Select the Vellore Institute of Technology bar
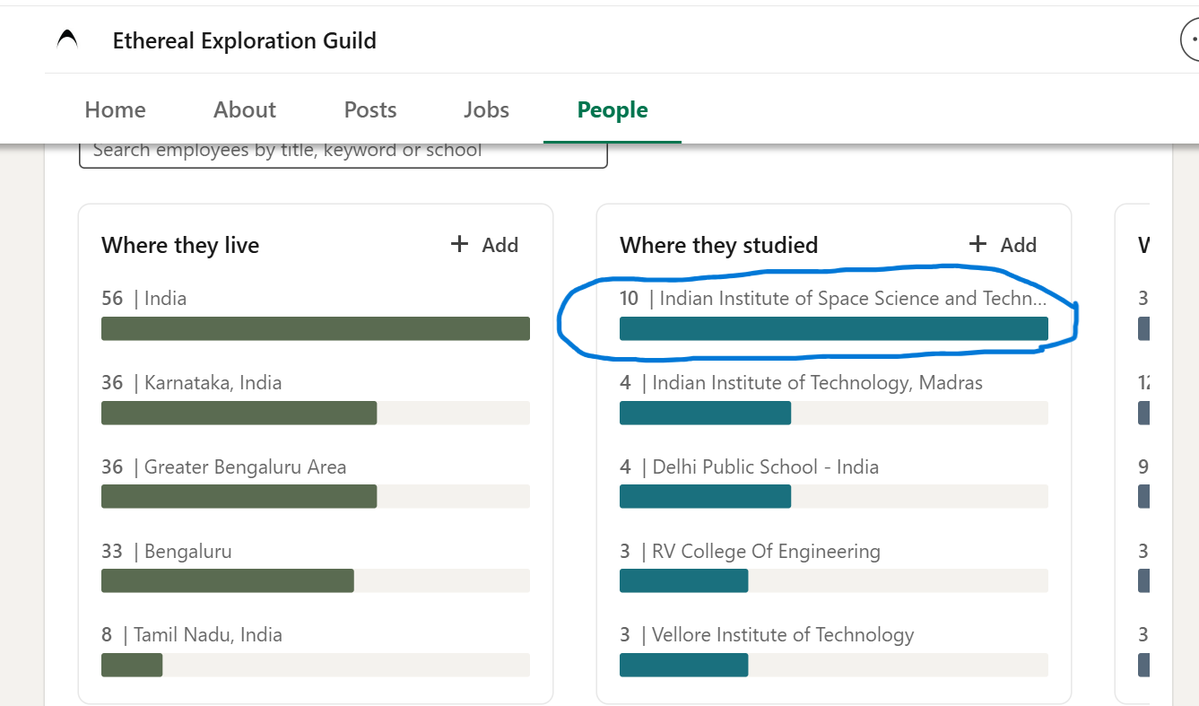This screenshot has width=1199, height=706. [833, 665]
